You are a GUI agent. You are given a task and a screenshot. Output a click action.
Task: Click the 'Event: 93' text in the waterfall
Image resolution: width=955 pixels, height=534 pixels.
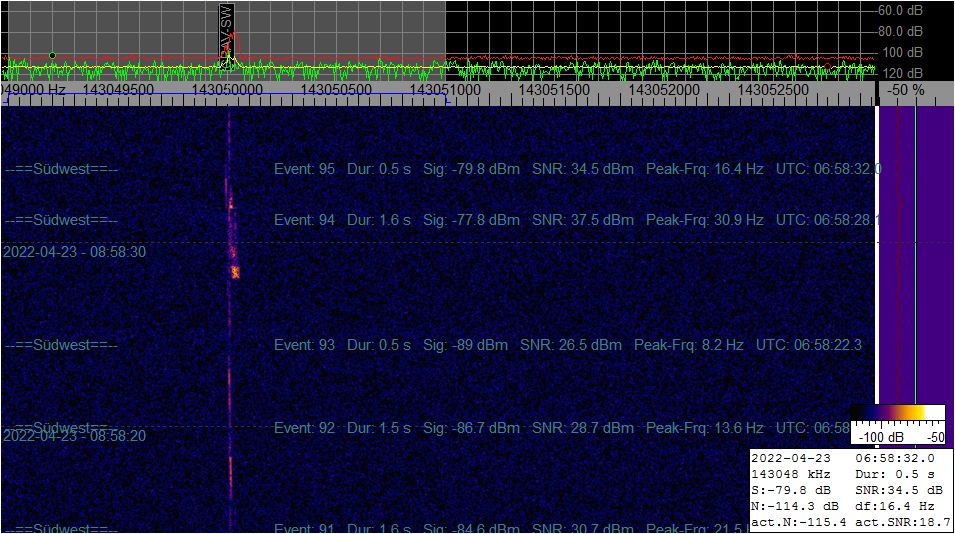(305, 345)
